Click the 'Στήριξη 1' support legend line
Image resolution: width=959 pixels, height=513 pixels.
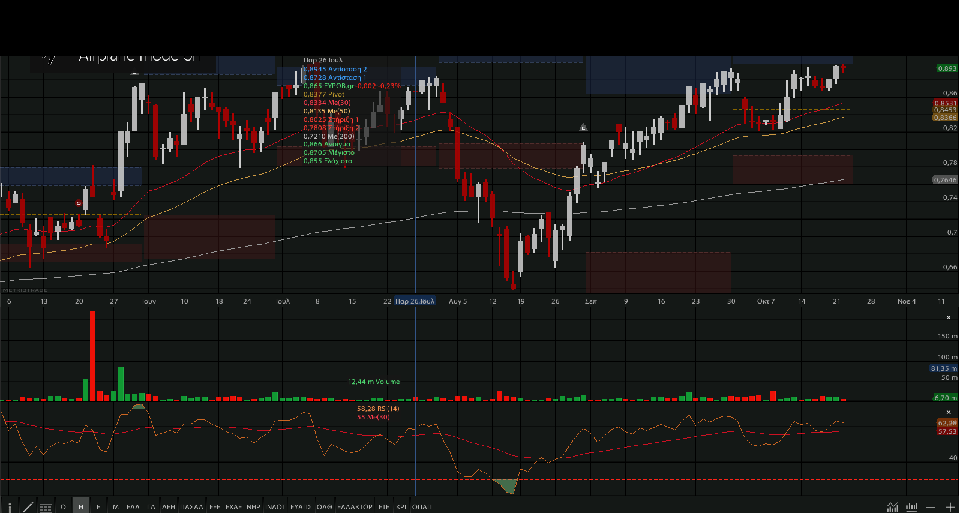(x=331, y=119)
